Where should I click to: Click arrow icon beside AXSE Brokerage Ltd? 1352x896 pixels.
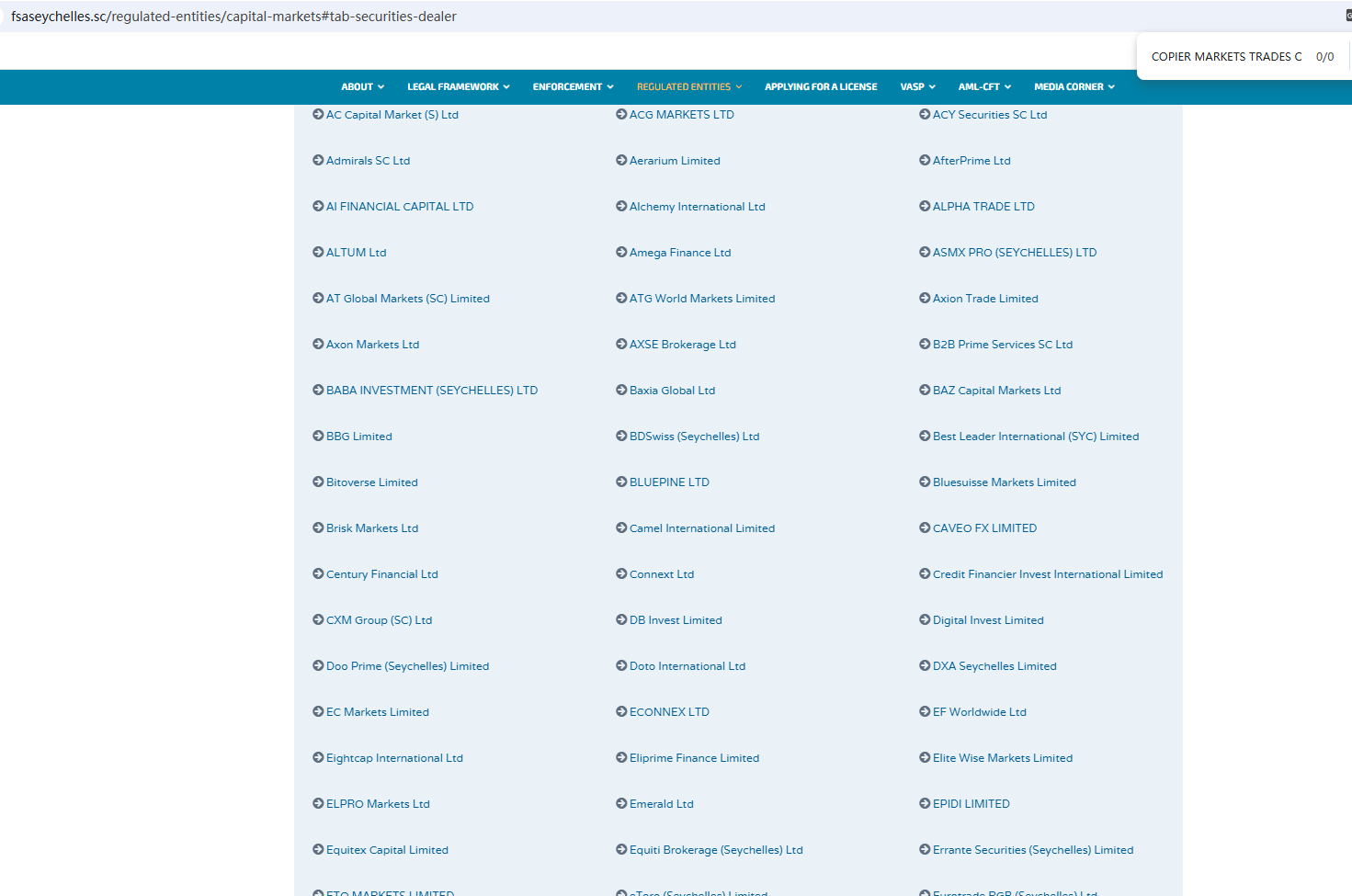(x=621, y=345)
